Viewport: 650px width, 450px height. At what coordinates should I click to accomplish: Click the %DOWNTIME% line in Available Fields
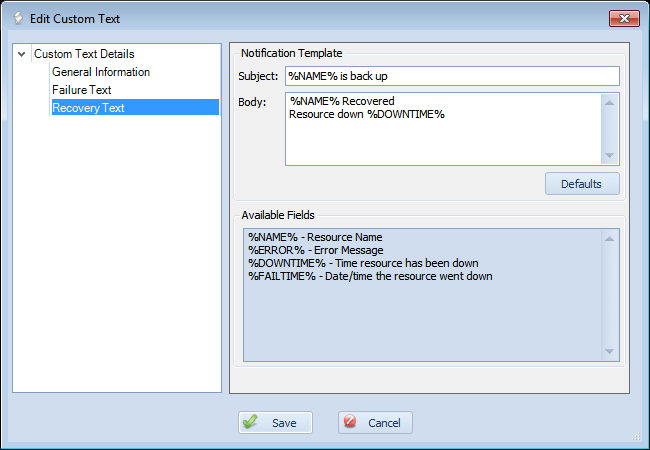click(363, 263)
